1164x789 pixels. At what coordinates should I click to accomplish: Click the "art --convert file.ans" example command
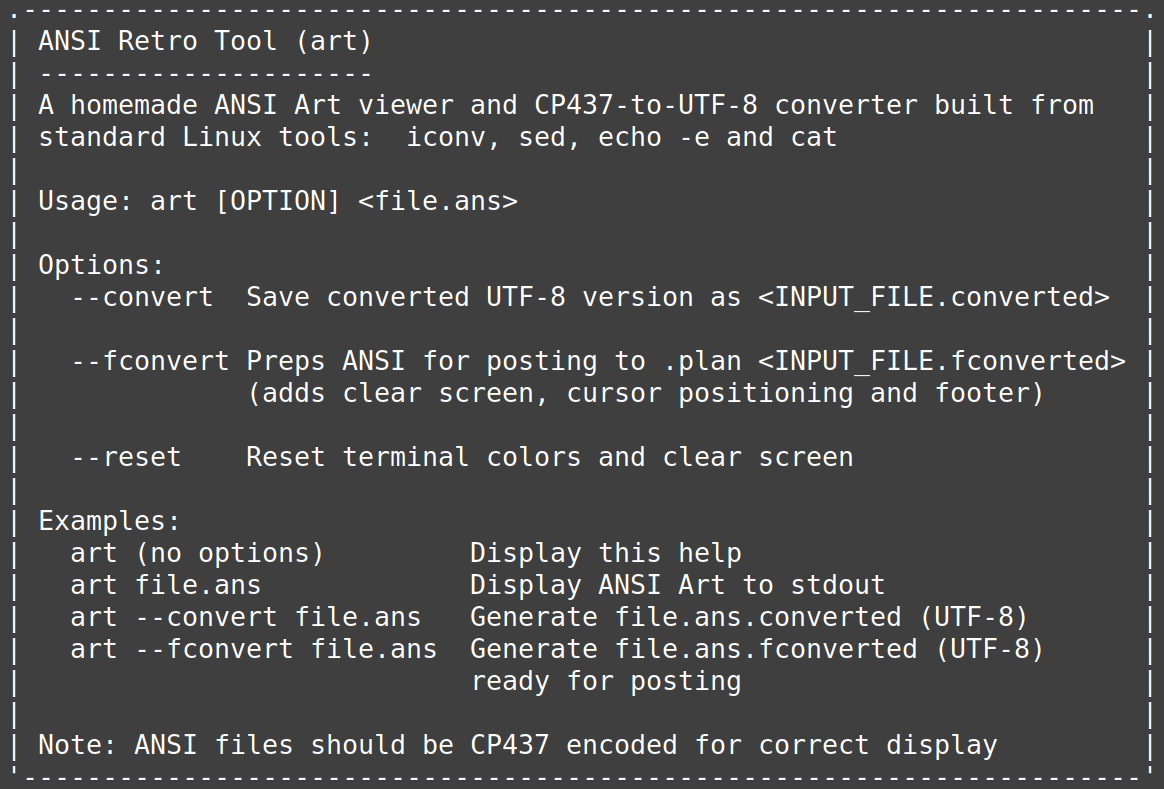(x=245, y=617)
